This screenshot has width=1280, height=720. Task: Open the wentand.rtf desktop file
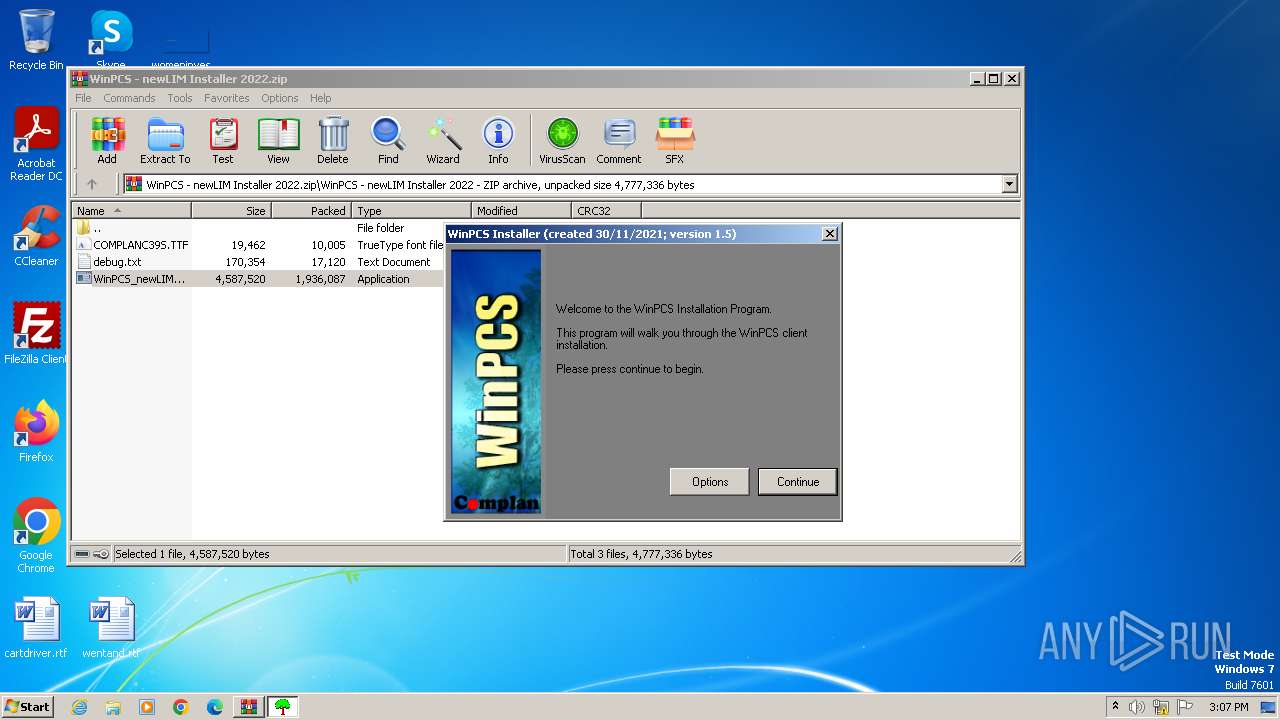[x=110, y=628]
